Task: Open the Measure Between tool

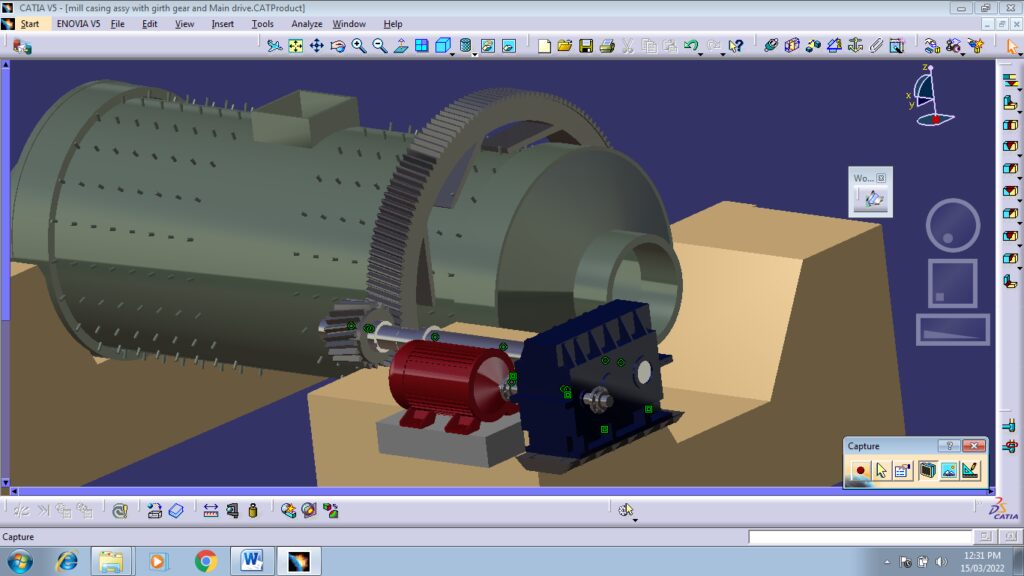Action: coord(211,510)
